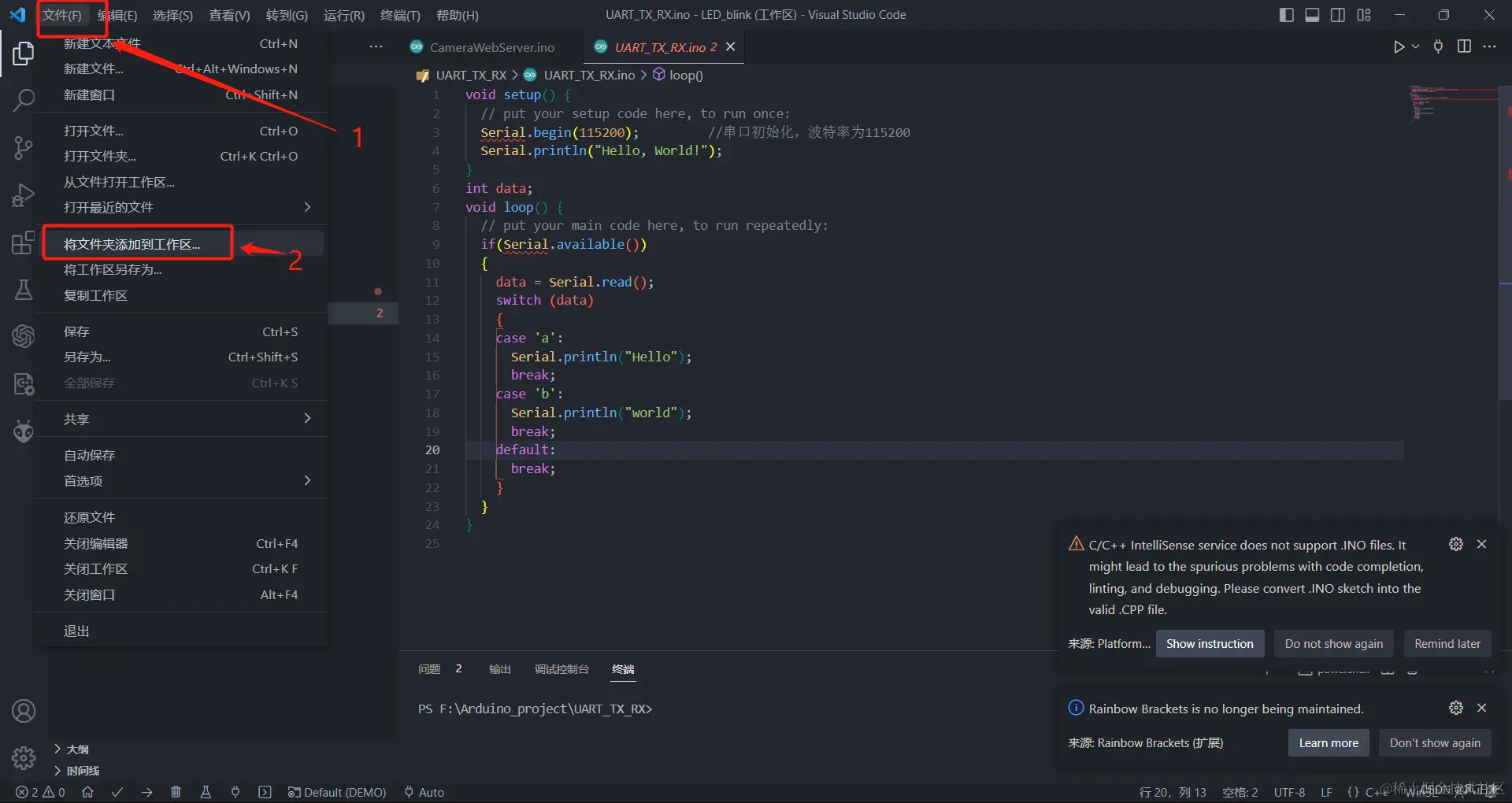Close the UART_TX_RX.ino tab
This screenshot has width=1512, height=803.
[x=731, y=47]
